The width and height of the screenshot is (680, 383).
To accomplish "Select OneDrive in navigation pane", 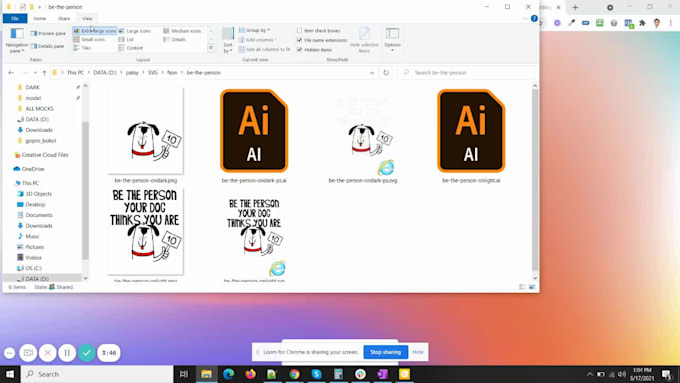I will point(33,169).
